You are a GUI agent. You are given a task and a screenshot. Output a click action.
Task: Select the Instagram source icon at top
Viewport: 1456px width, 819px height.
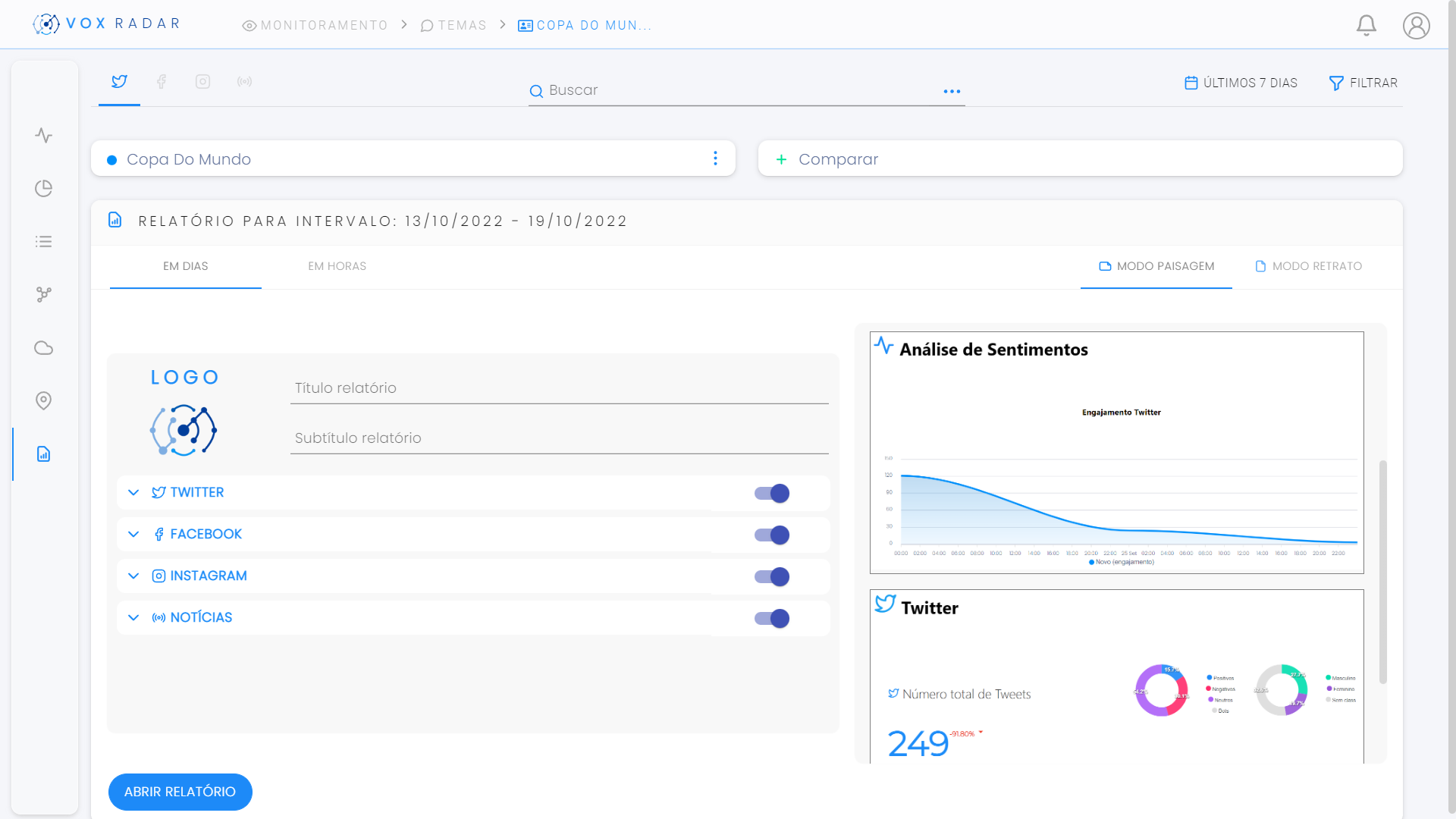click(x=202, y=82)
